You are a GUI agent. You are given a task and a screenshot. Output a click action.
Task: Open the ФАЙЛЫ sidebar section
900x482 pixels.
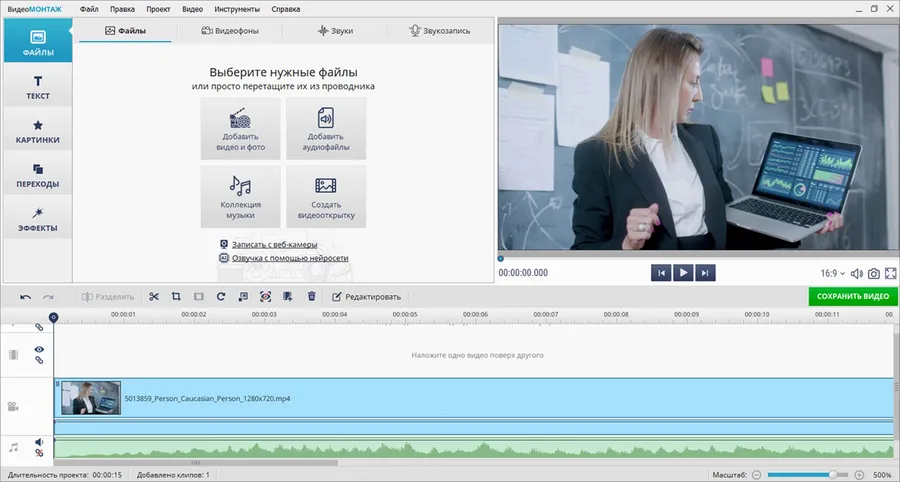point(38,41)
